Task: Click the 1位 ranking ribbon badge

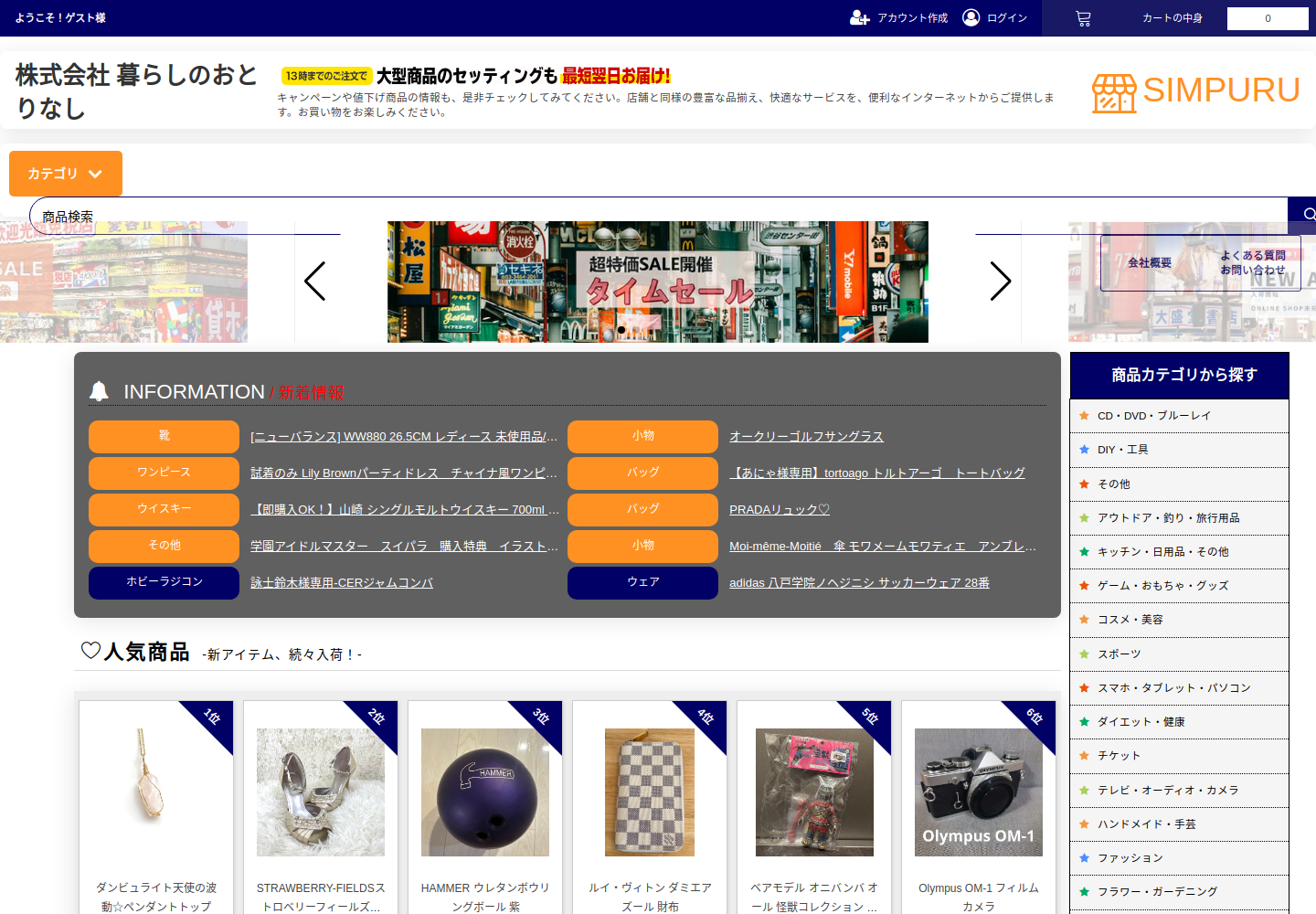Action: tap(212, 717)
